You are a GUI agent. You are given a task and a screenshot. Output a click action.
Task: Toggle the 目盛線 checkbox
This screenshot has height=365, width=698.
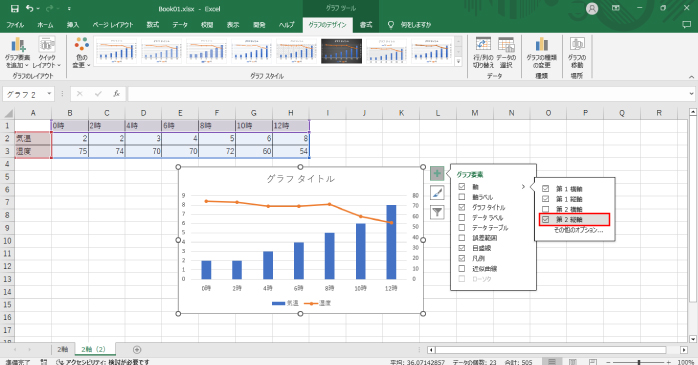click(462, 248)
